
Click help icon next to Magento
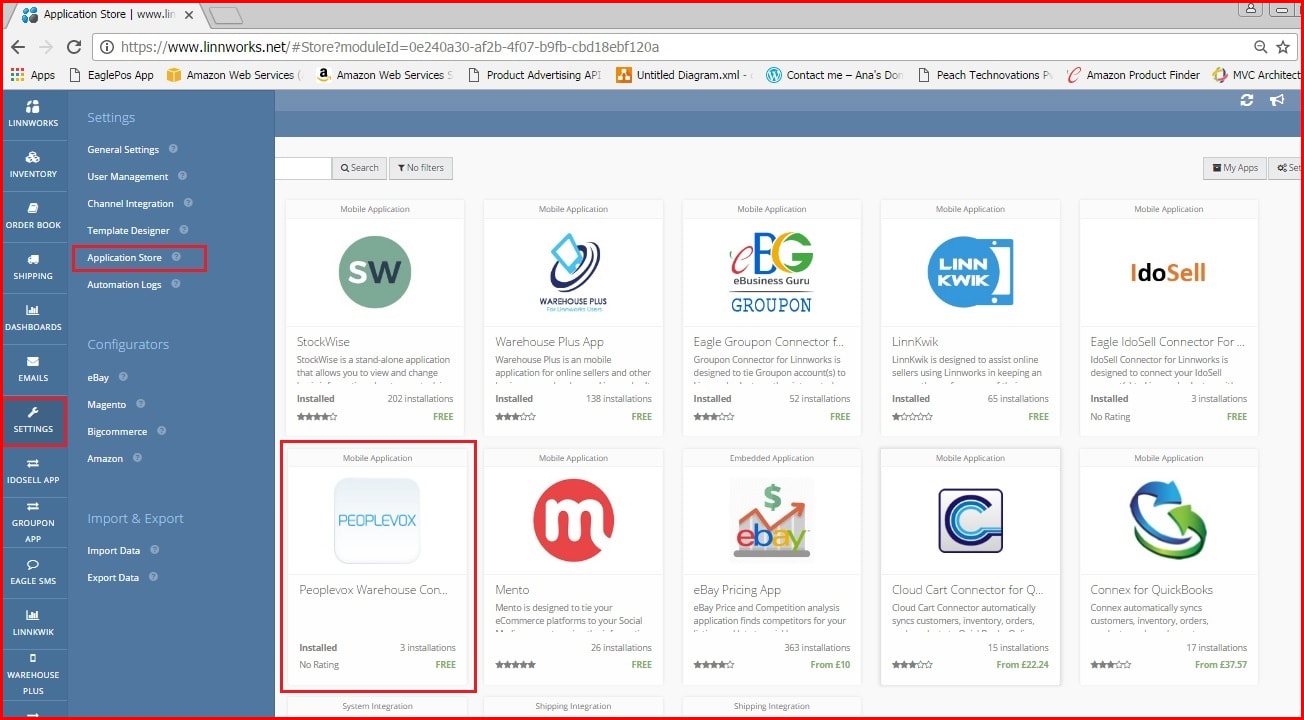[x=140, y=404]
